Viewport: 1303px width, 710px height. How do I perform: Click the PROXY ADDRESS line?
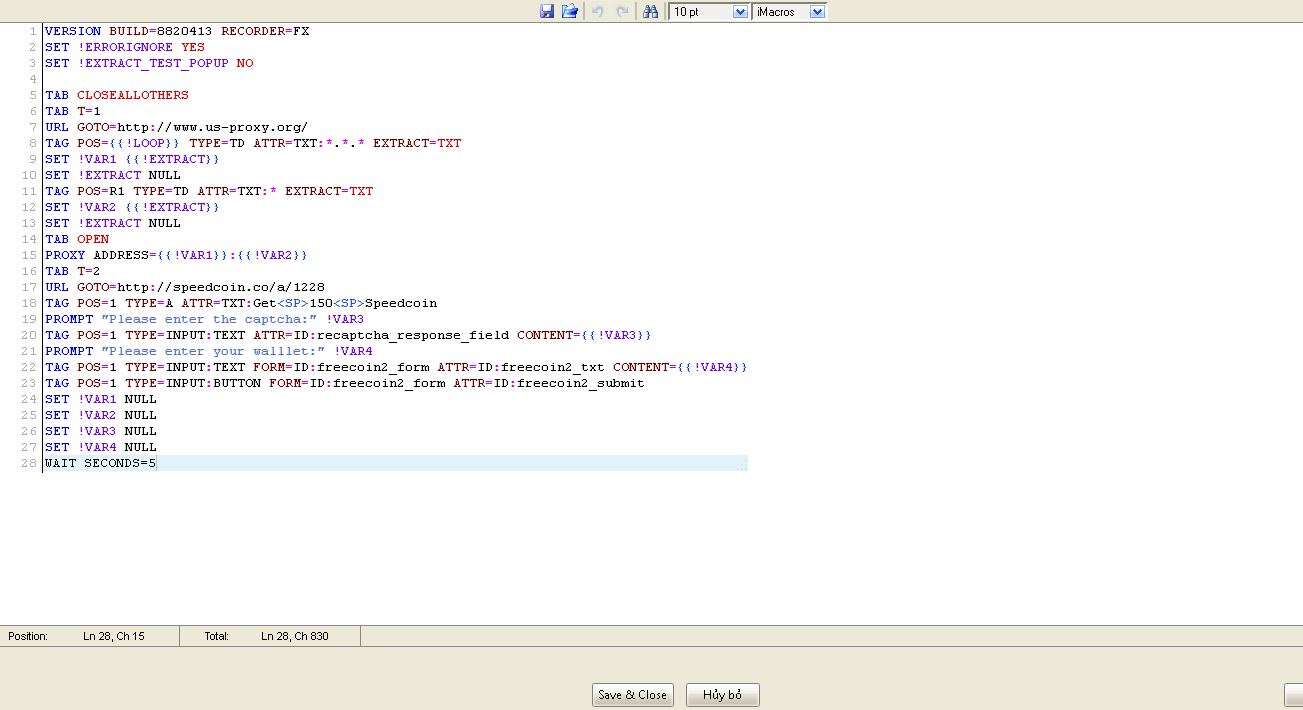point(176,255)
